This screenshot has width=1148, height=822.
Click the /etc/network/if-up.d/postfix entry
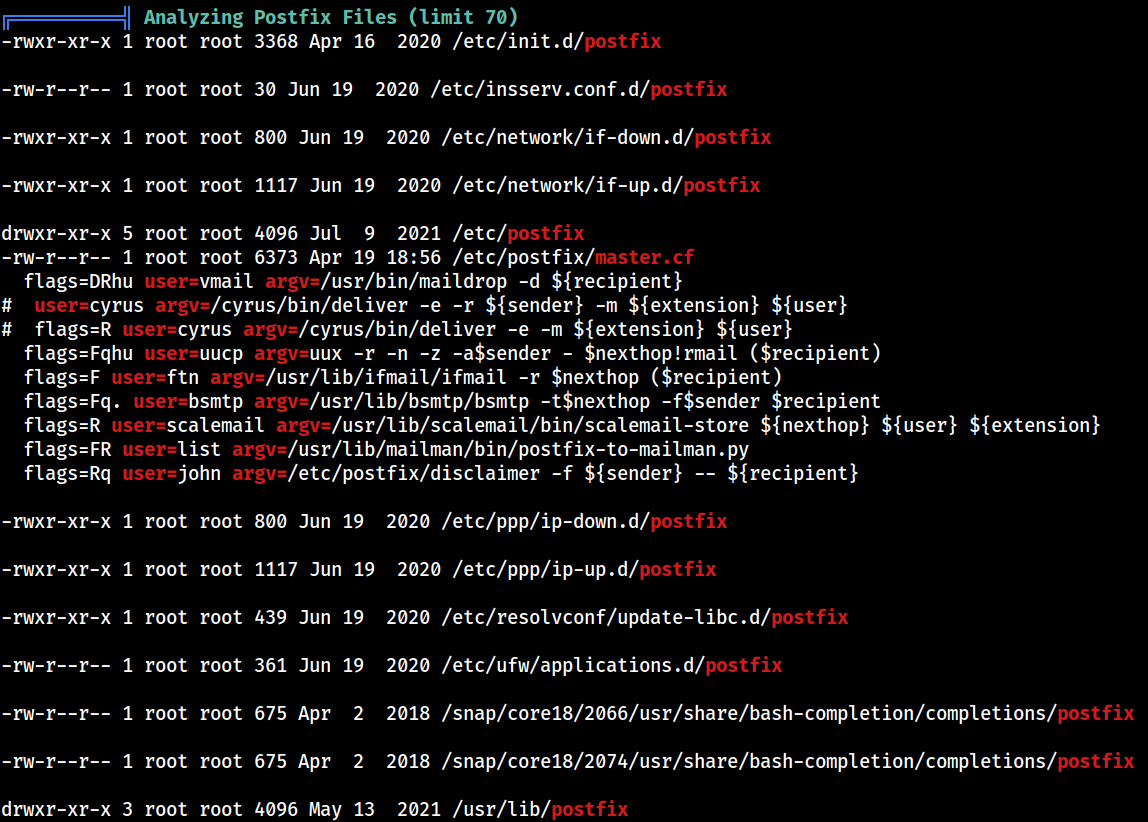click(x=606, y=185)
